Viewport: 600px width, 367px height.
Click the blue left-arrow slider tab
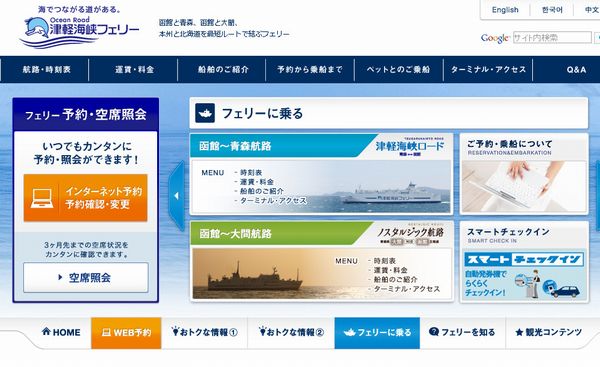pos(176,196)
